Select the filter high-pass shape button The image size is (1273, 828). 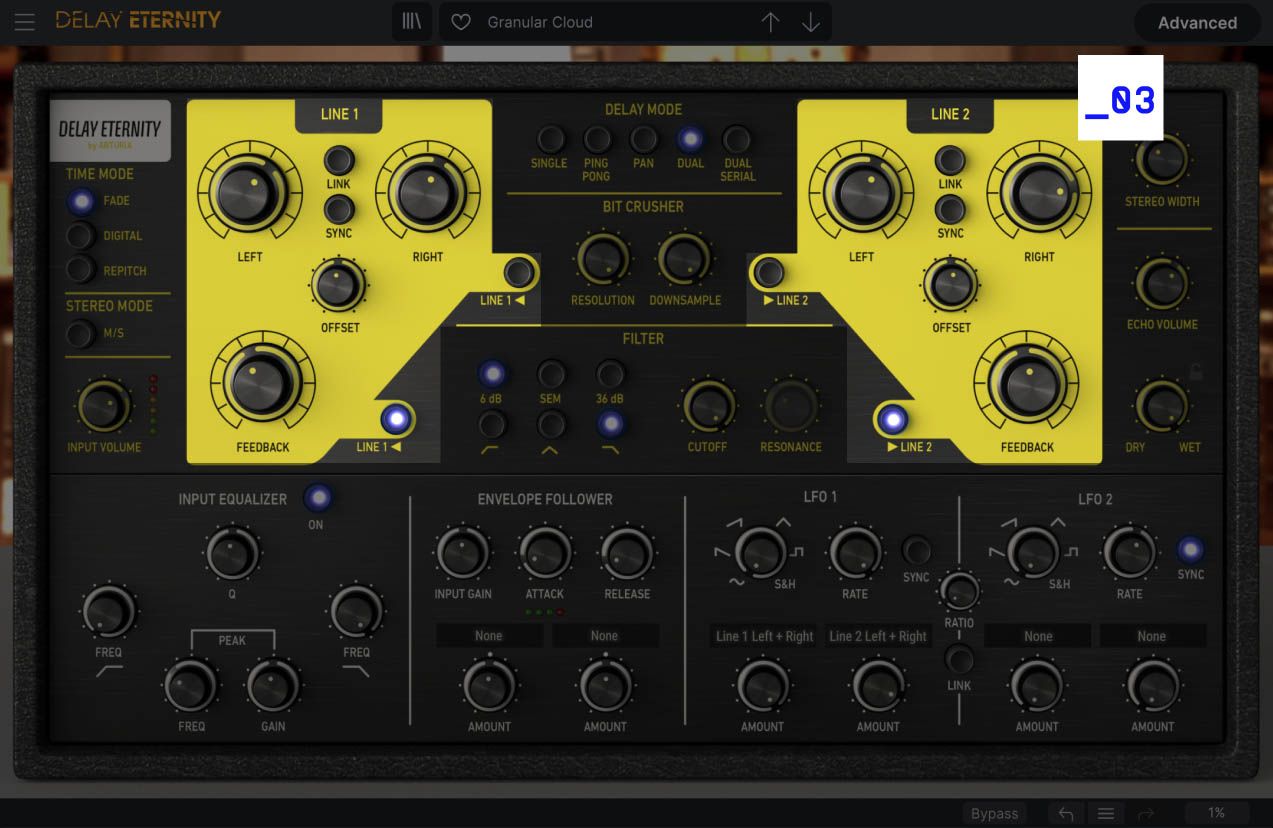pos(492,425)
